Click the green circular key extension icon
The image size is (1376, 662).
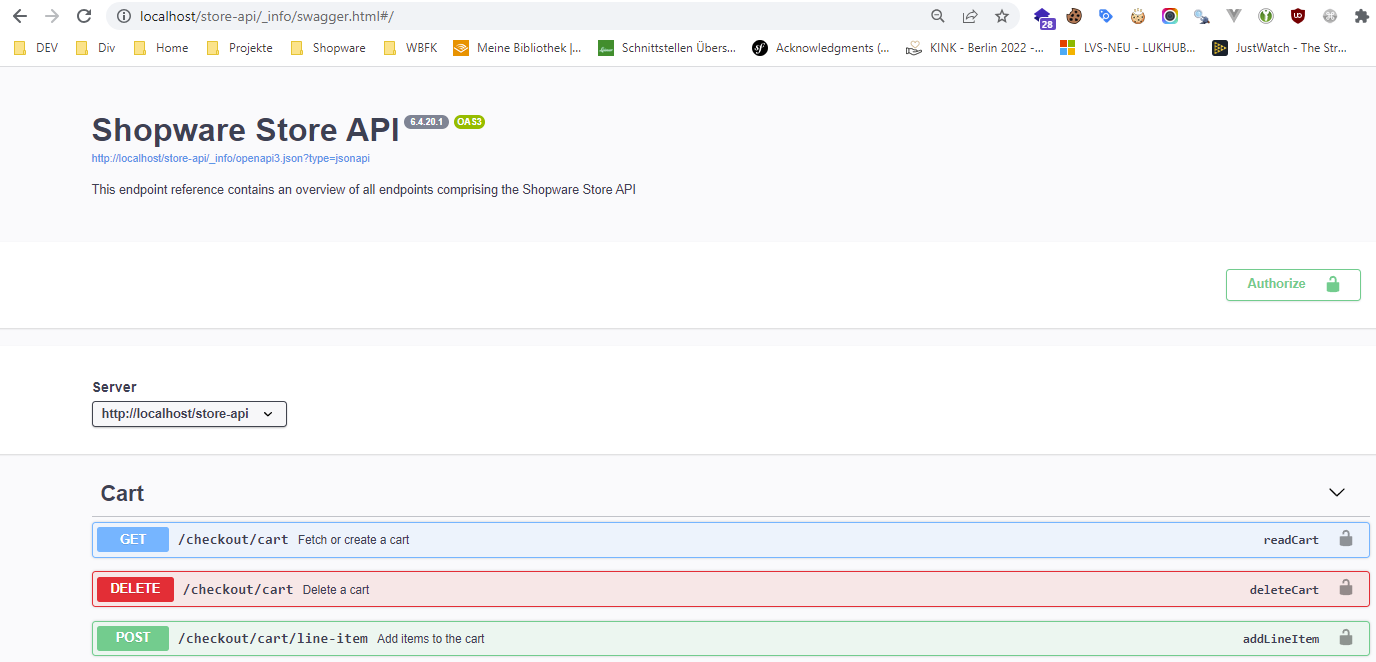click(1266, 16)
